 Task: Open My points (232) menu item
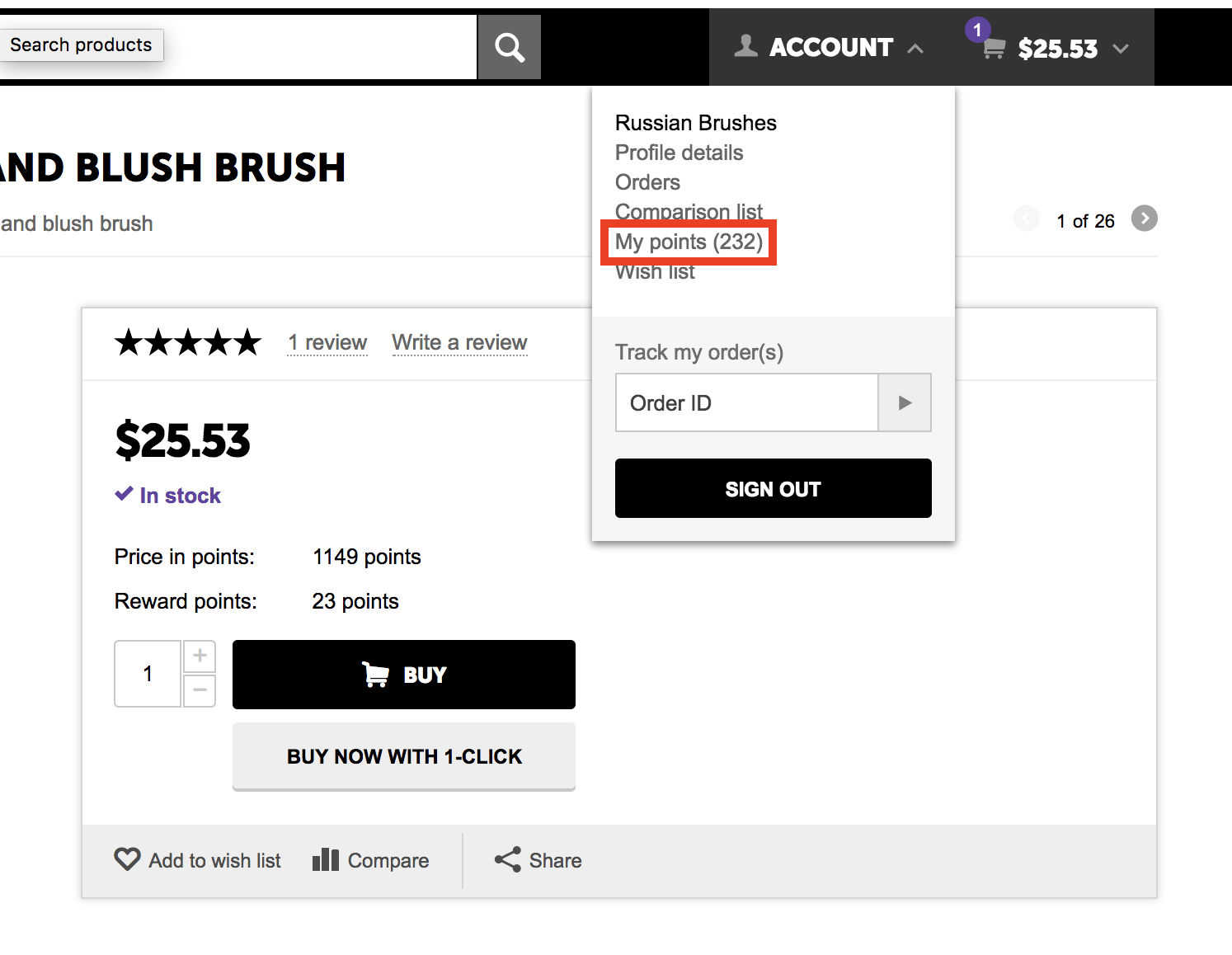point(689,242)
